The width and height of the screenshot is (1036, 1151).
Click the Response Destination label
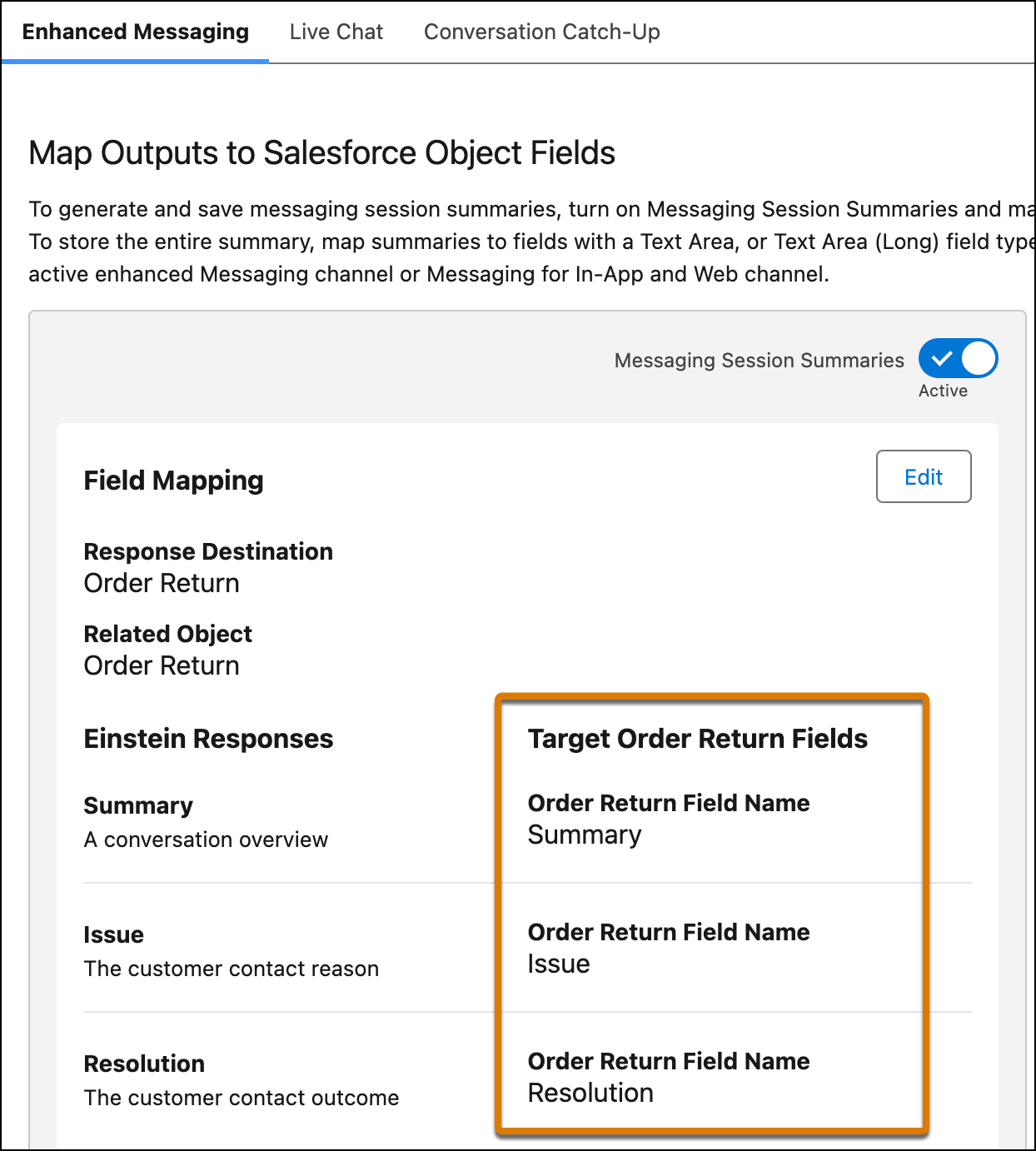click(x=208, y=551)
